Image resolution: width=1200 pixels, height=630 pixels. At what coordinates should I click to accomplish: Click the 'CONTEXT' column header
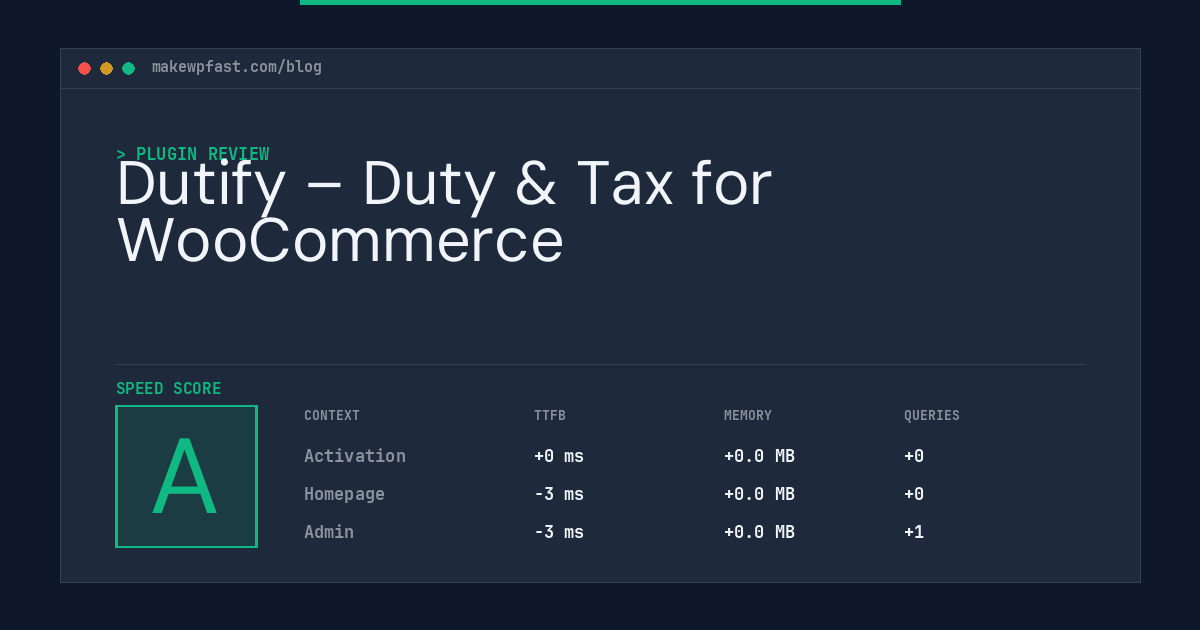332,416
